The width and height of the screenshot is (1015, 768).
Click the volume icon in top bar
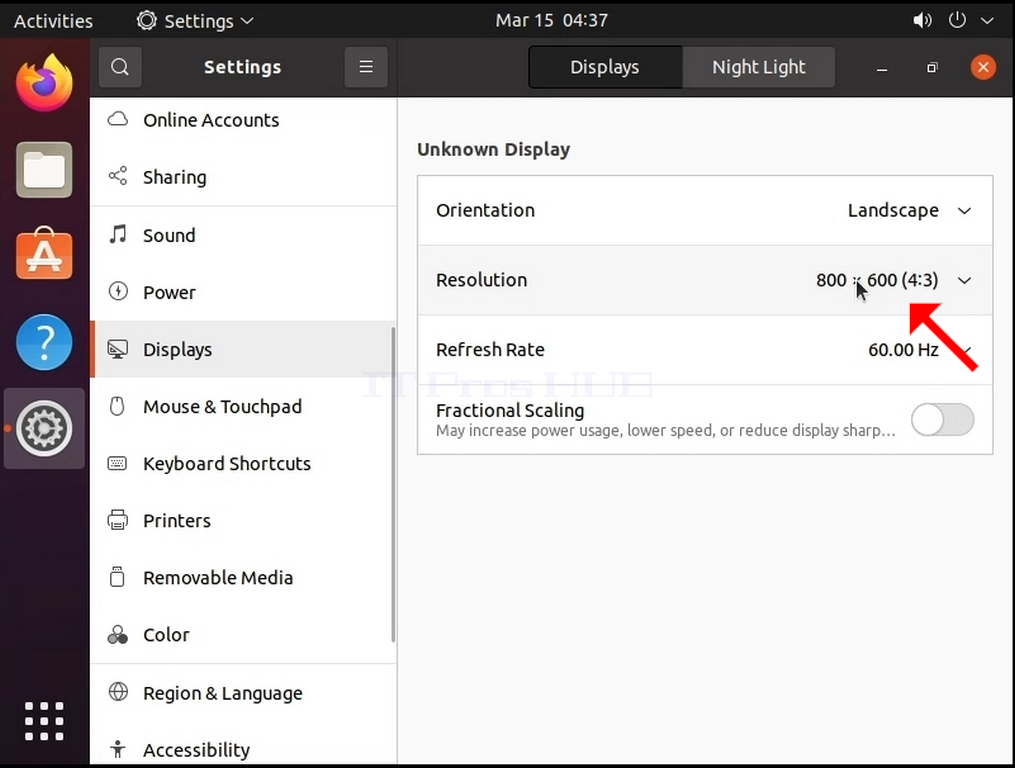(x=922, y=21)
